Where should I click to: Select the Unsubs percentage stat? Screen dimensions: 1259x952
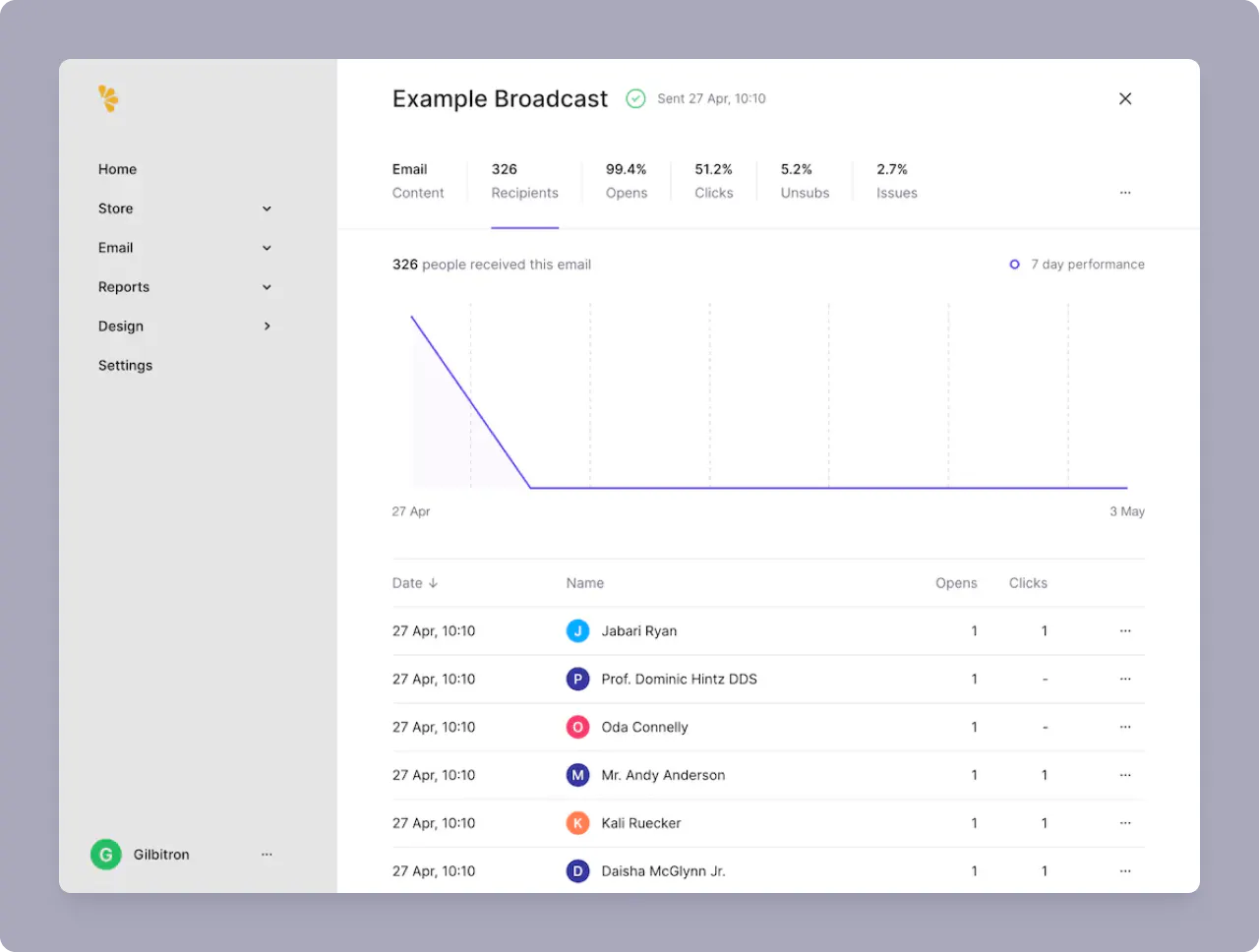click(x=804, y=181)
